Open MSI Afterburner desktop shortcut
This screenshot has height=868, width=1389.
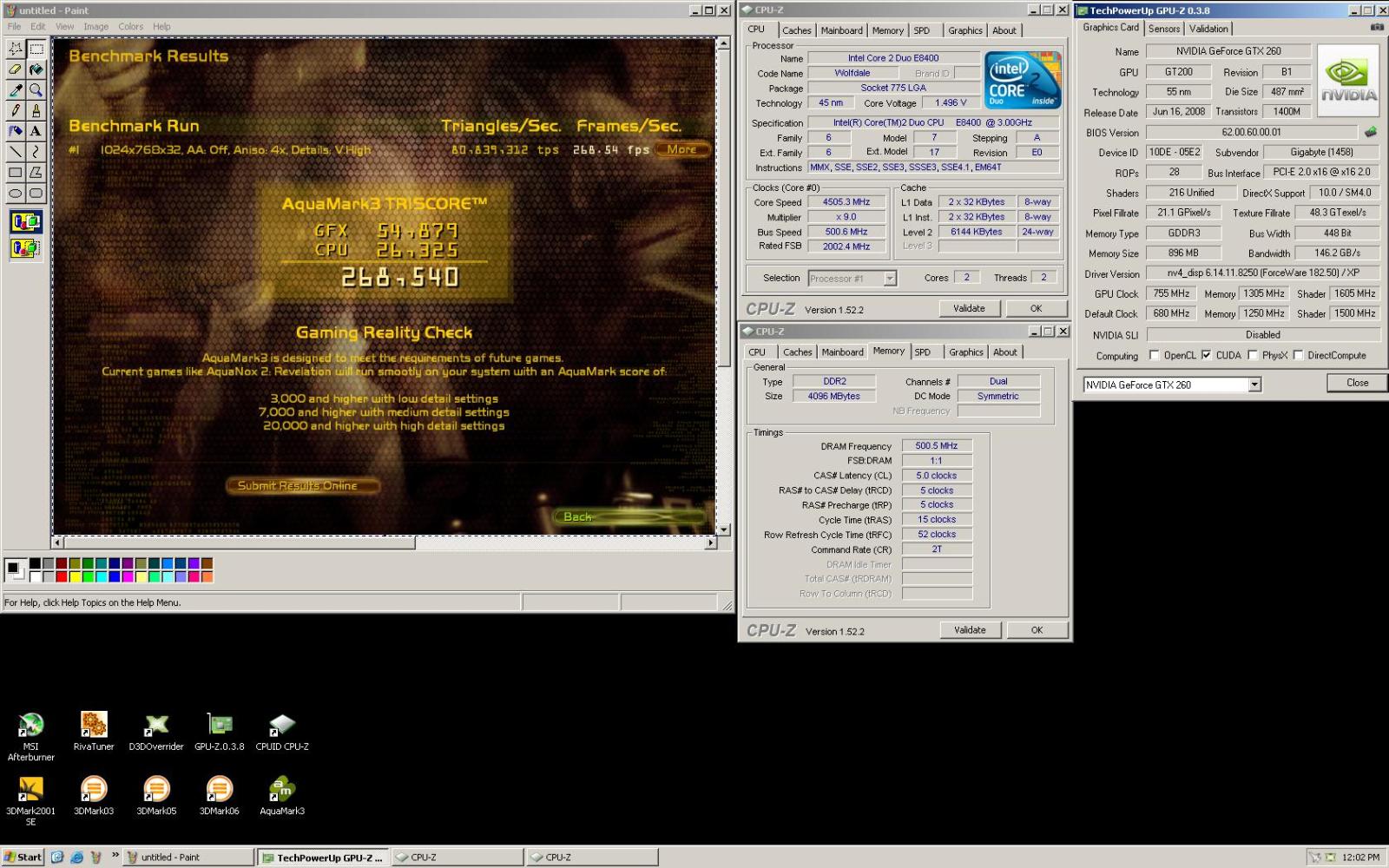pos(30,736)
